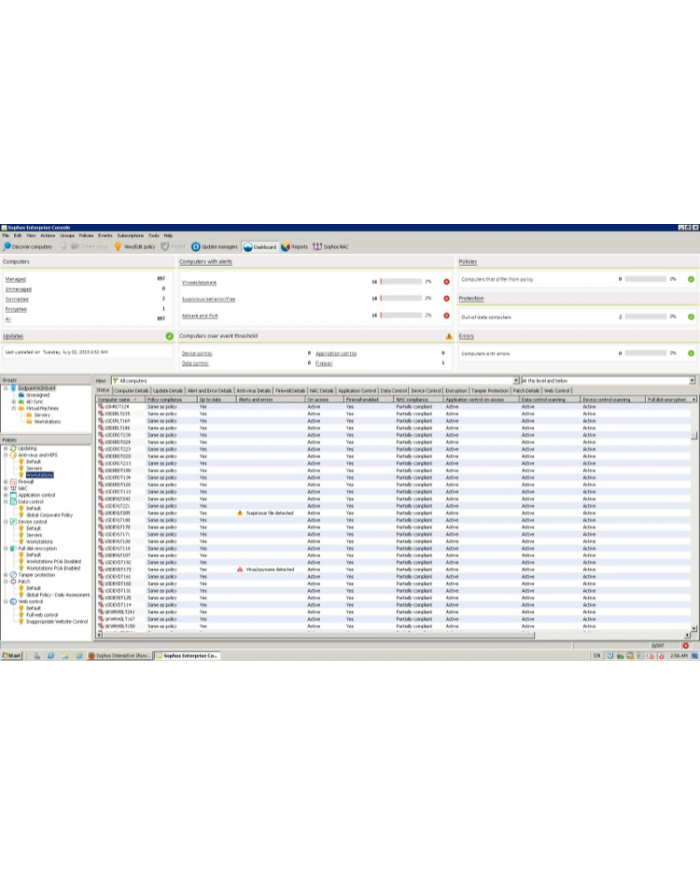Click the Computers that differ from policy bar
The width and height of the screenshot is (700, 886).
coord(646,279)
